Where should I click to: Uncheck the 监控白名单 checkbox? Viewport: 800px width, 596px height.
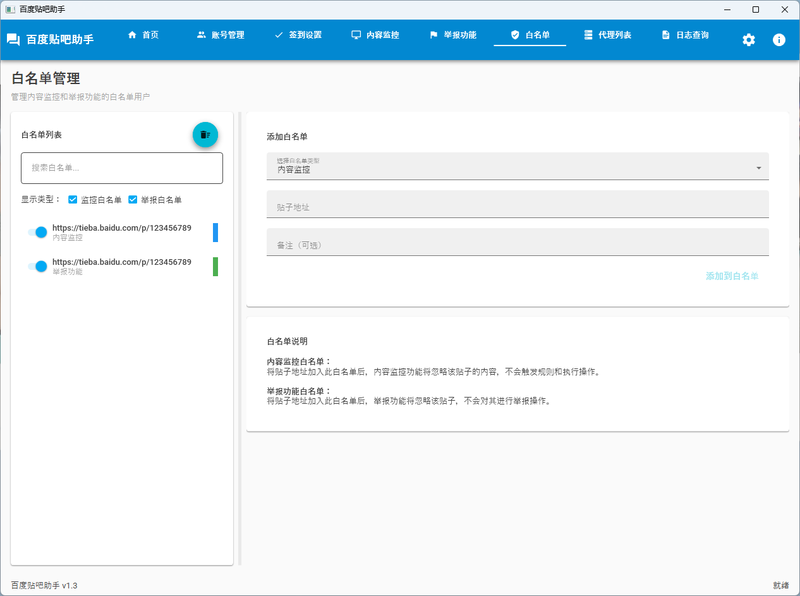72,200
